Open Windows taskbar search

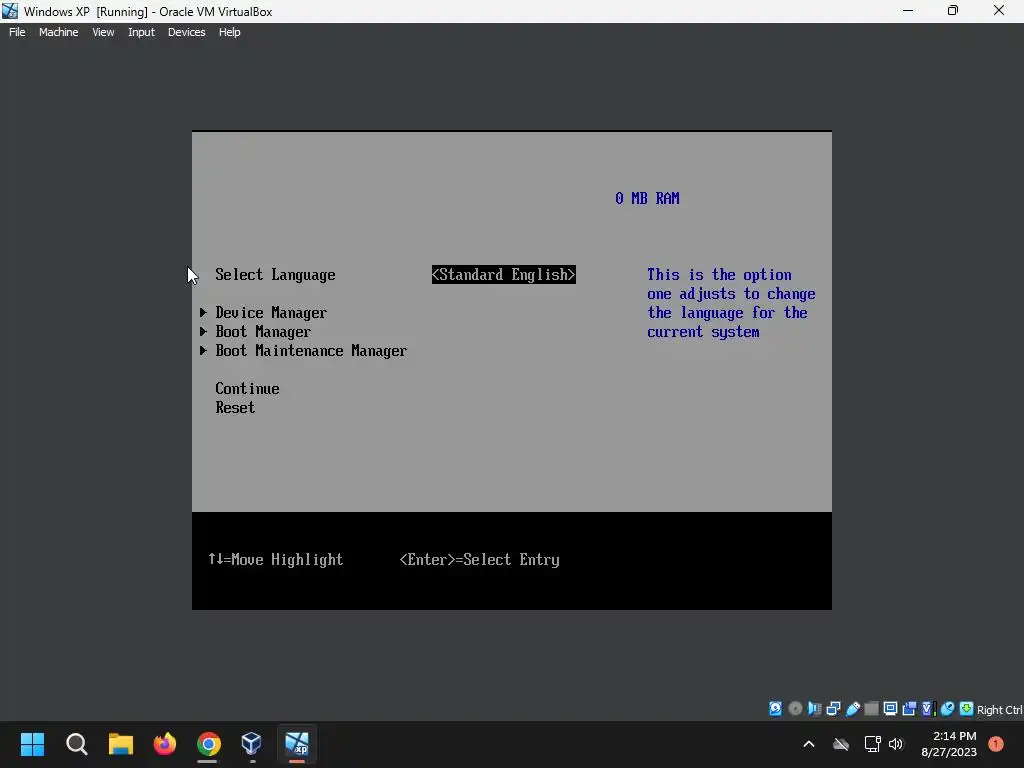point(76,744)
